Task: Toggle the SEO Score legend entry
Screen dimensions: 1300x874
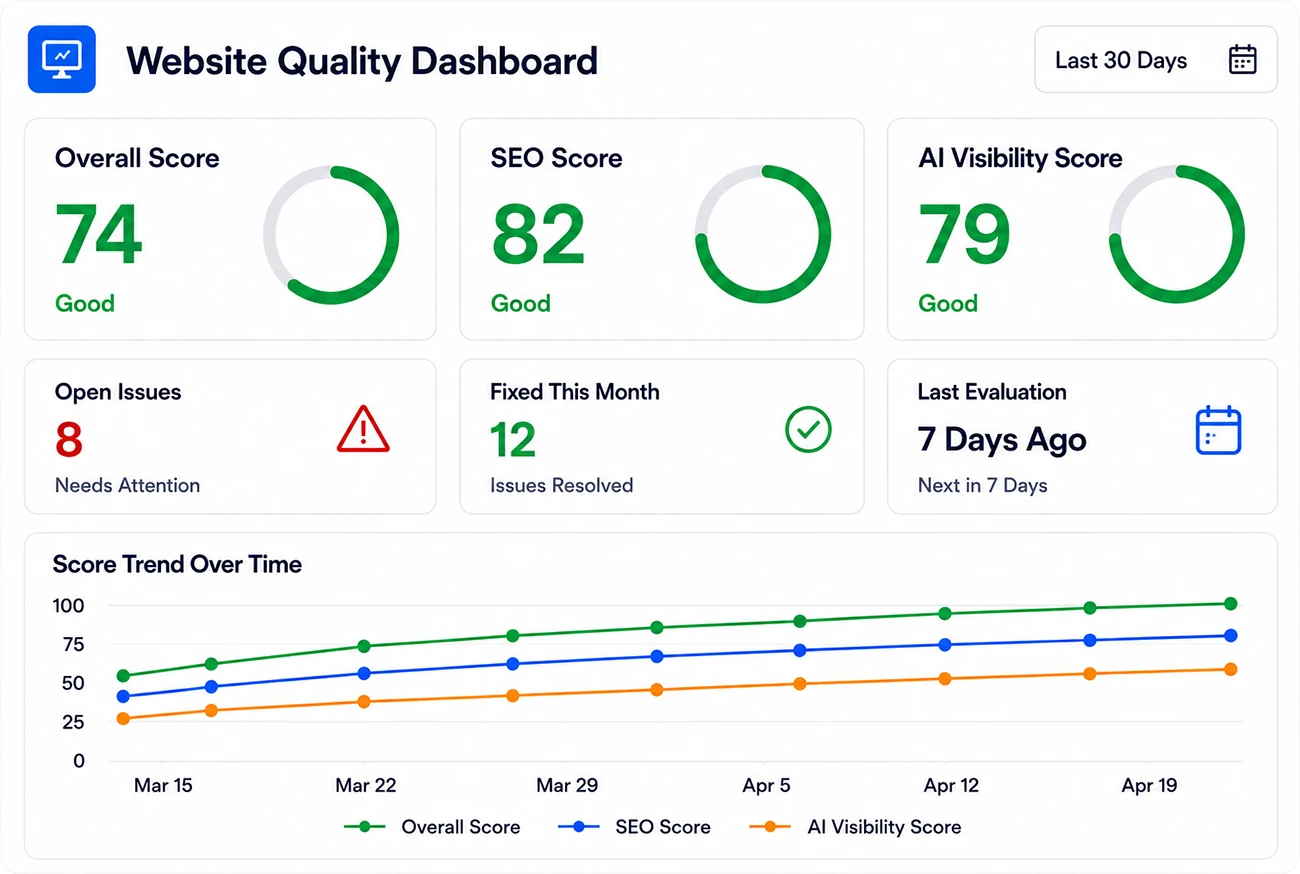Action: [634, 827]
